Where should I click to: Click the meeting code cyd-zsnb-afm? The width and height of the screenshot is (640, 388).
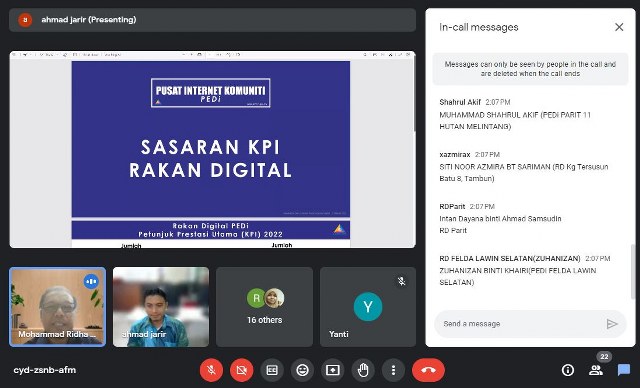point(44,370)
